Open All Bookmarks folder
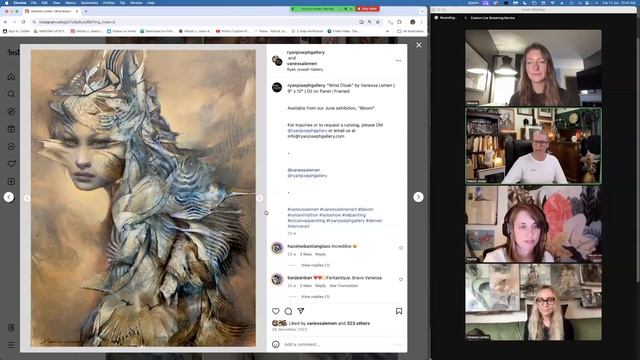640x360 pixels. [x=410, y=31]
